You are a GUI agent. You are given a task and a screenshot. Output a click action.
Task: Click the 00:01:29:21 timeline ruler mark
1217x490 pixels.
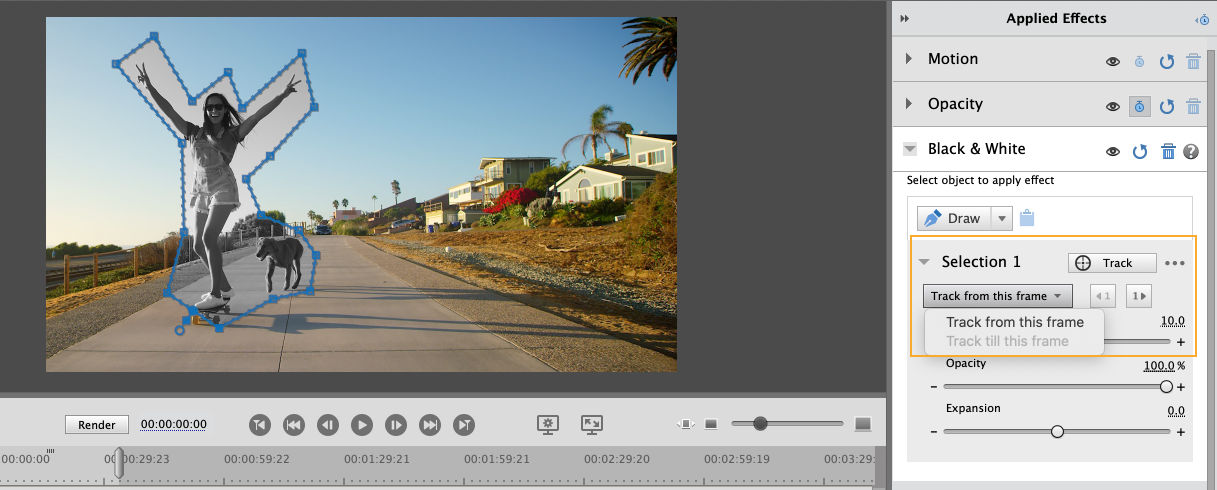pos(377,460)
